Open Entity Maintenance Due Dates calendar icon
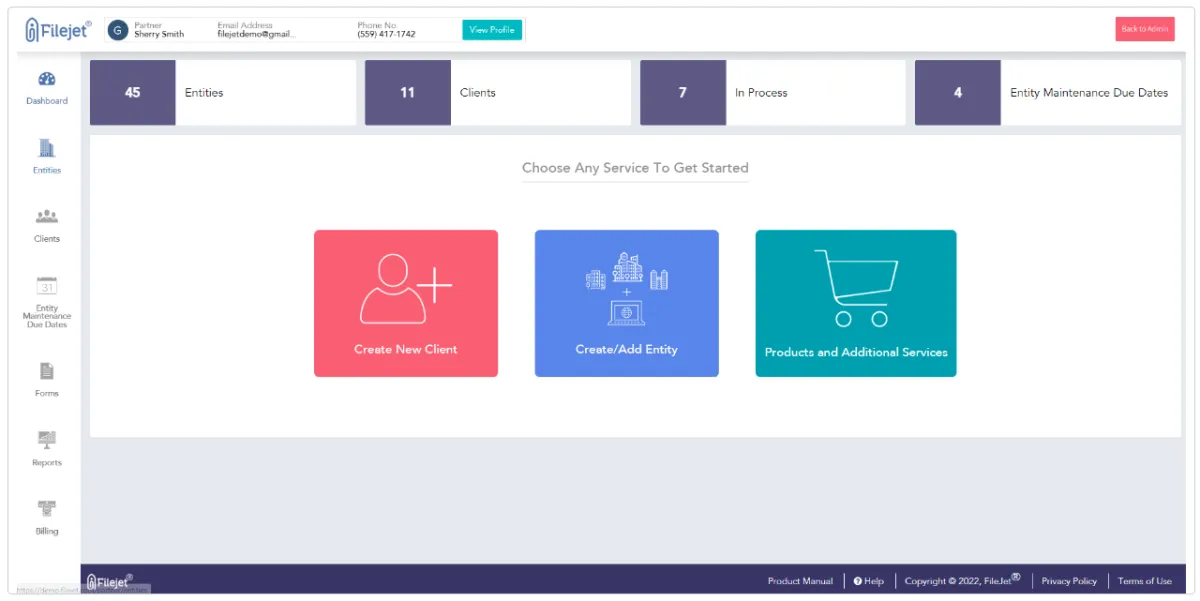 47,286
